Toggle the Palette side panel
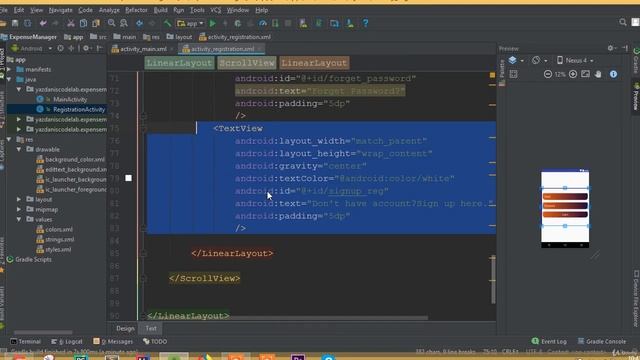The height and width of the screenshot is (360, 640). click(502, 72)
